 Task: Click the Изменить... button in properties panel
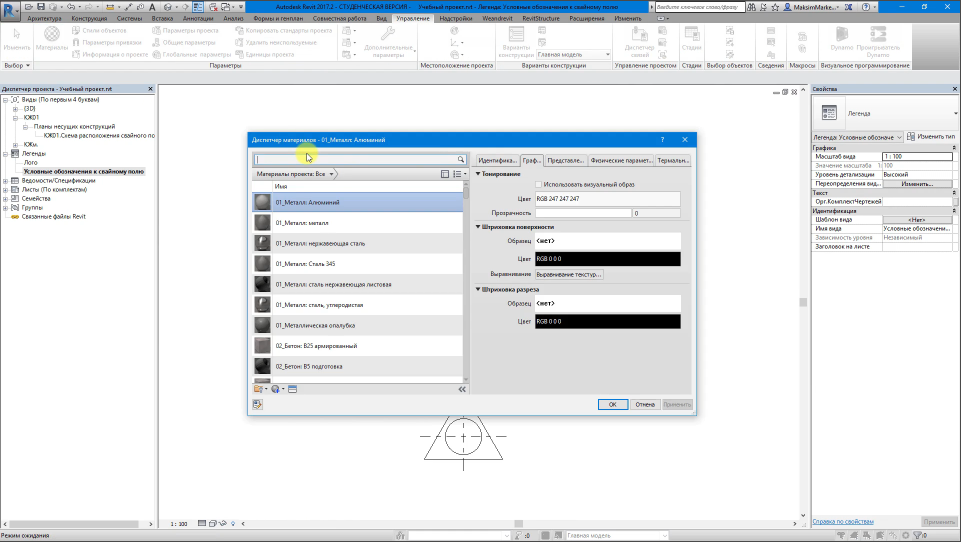point(917,184)
